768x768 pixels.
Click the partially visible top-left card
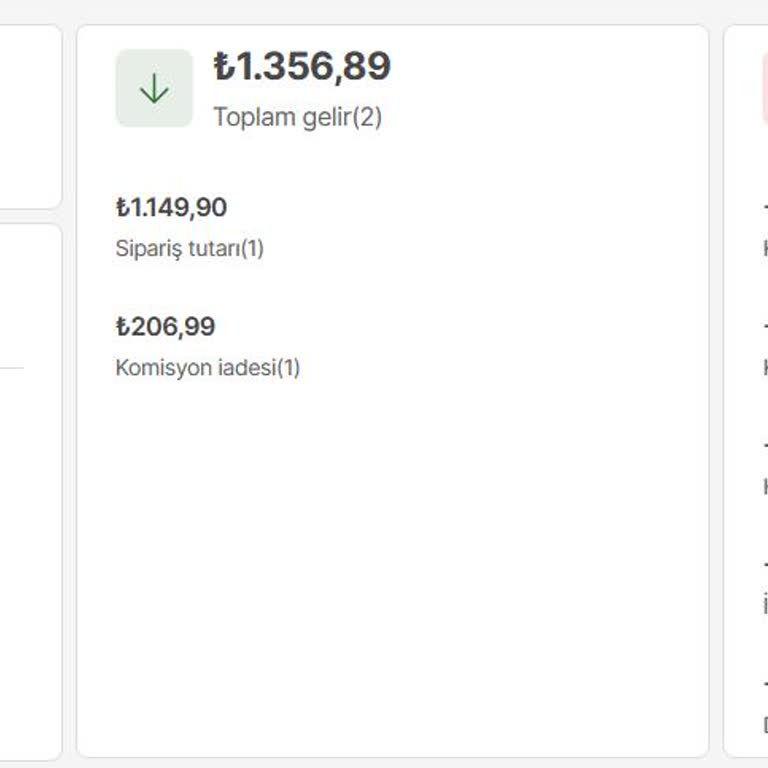click(30, 115)
